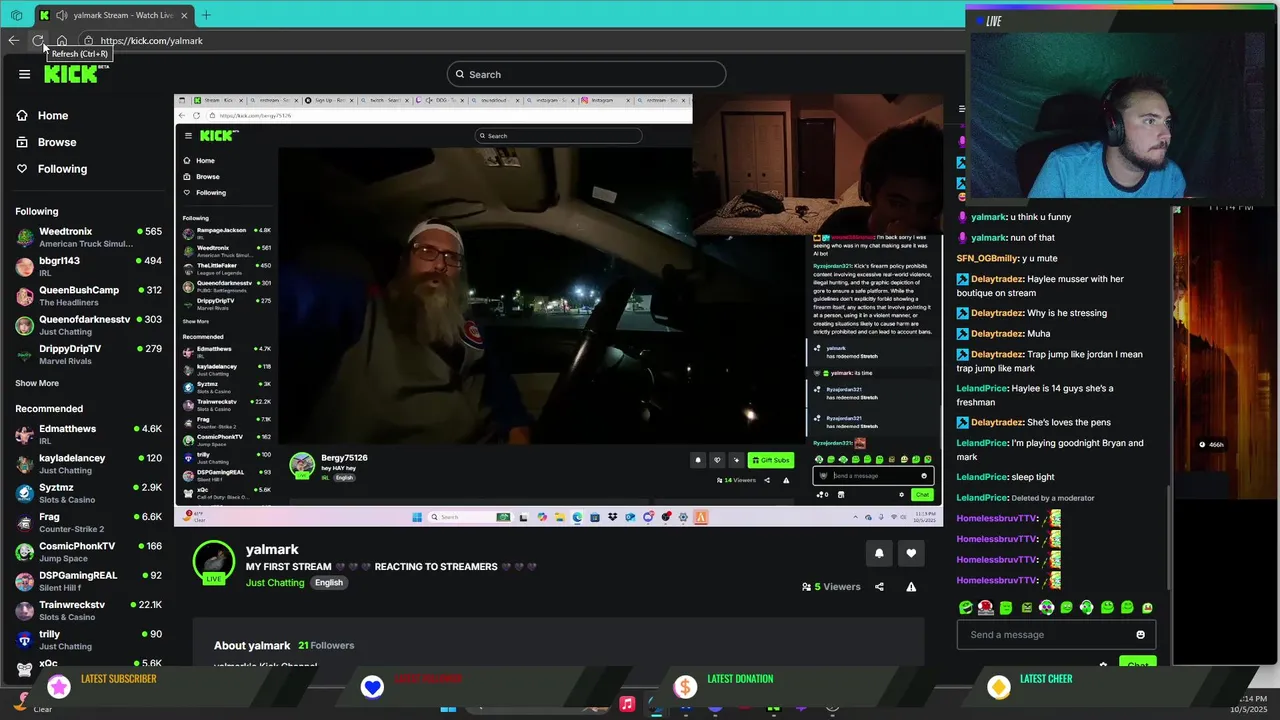Screen dimensions: 1280x720
Task: Open CosmicPhonkTV recommended channel
Action: tap(88, 551)
